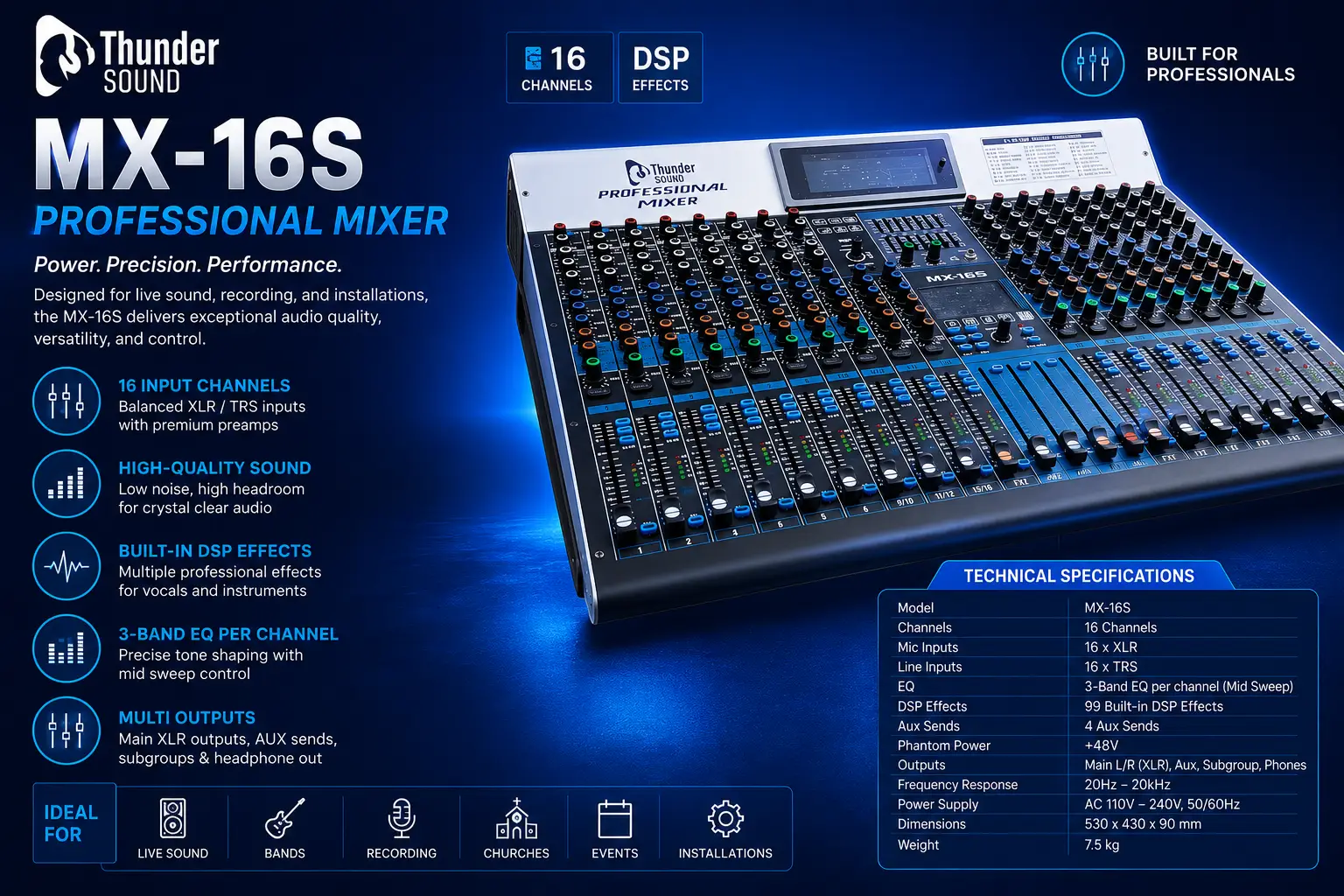Viewport: 1344px width, 896px height.
Task: Select the Churches building icon
Action: [516, 819]
